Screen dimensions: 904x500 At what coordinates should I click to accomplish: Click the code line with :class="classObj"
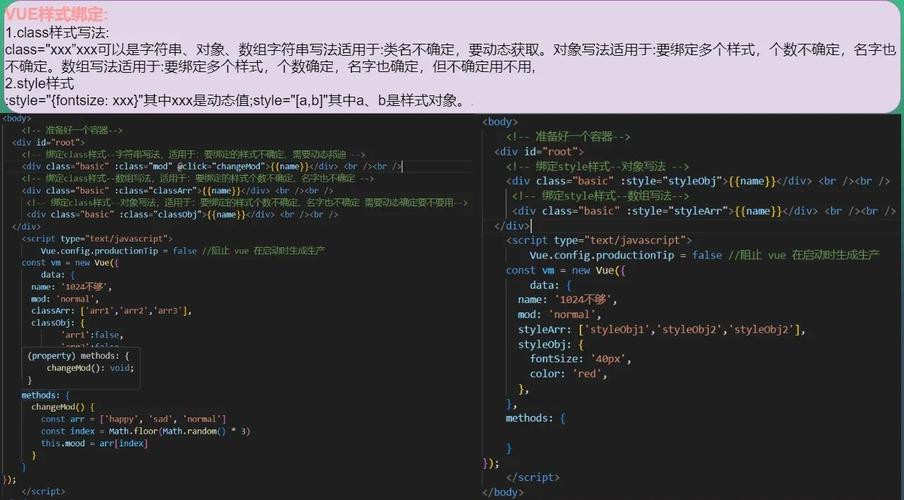[182, 215]
